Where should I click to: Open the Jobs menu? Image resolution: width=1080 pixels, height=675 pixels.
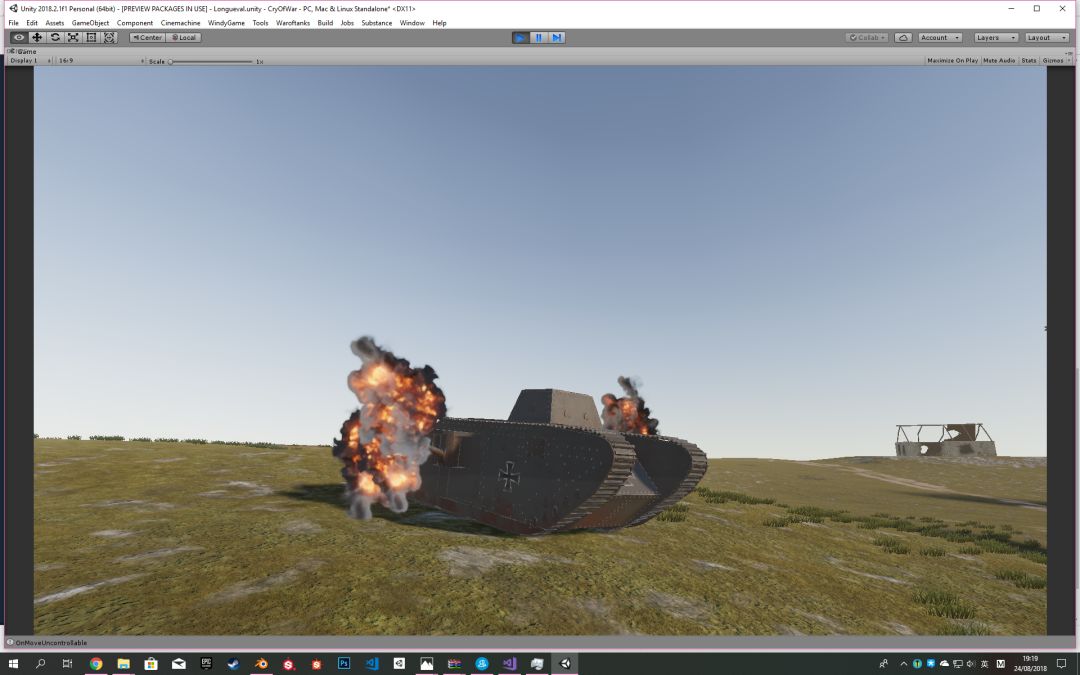click(347, 23)
